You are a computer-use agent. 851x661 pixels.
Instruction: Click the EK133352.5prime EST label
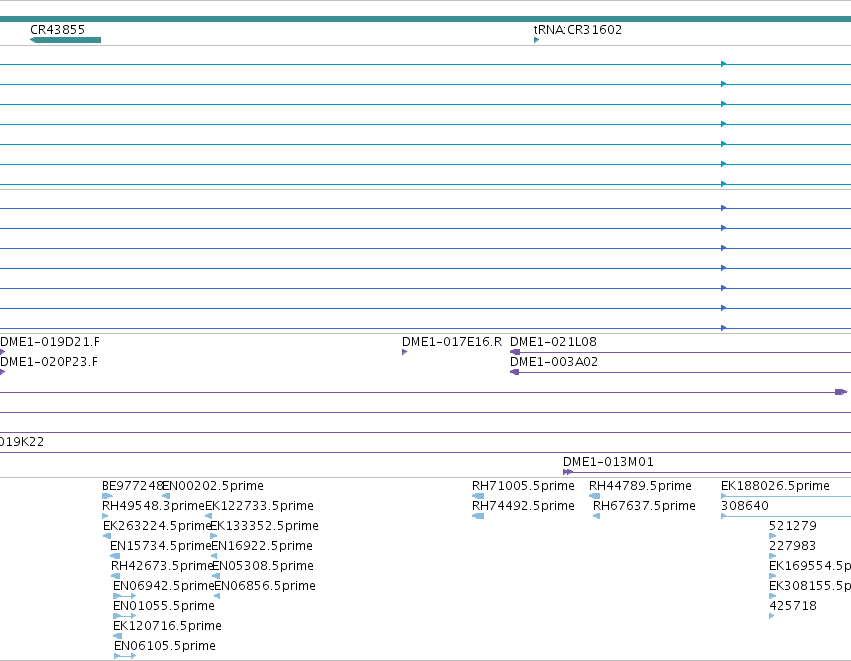click(x=264, y=526)
